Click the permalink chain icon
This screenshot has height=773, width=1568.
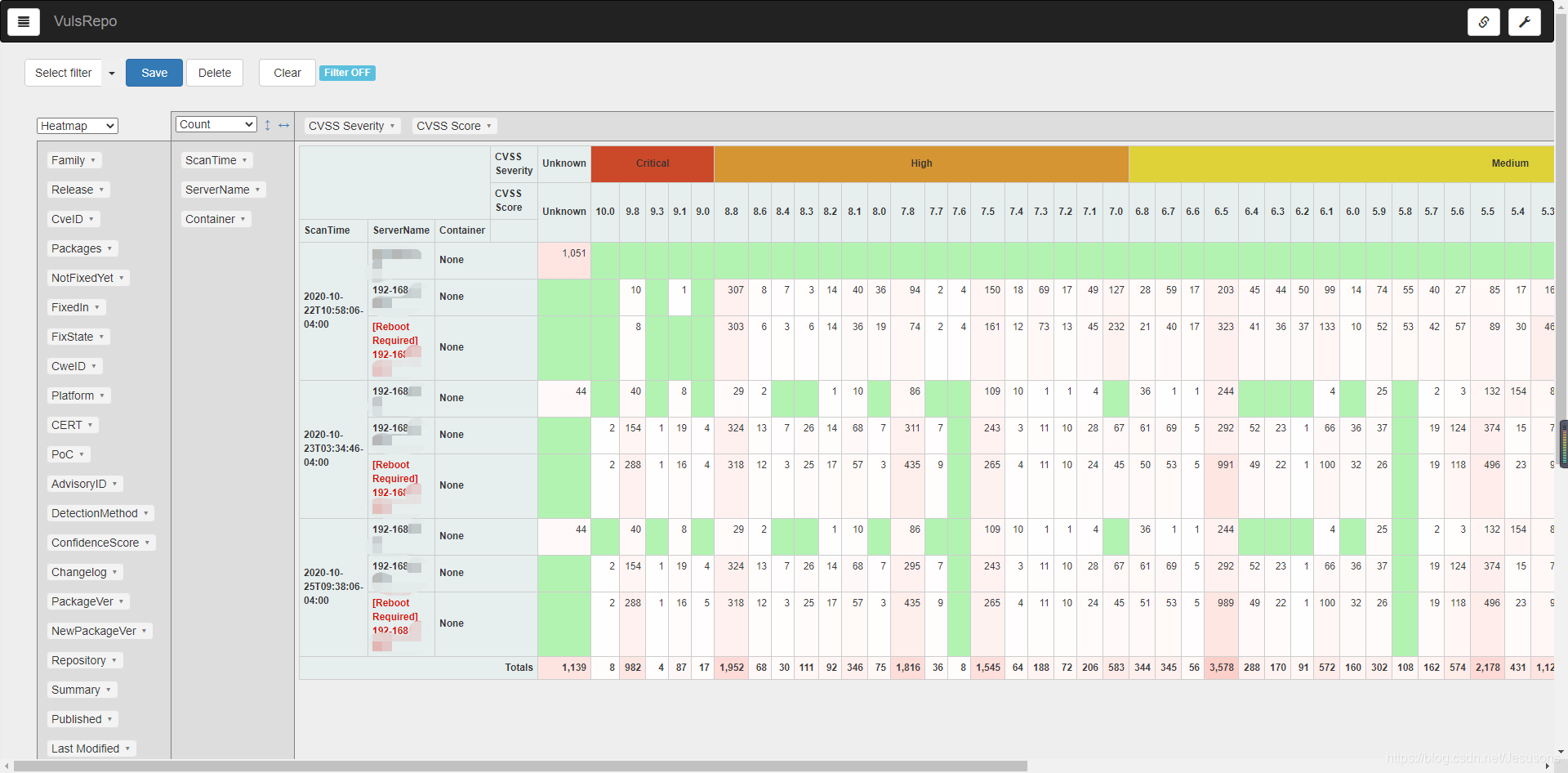pos(1484,22)
